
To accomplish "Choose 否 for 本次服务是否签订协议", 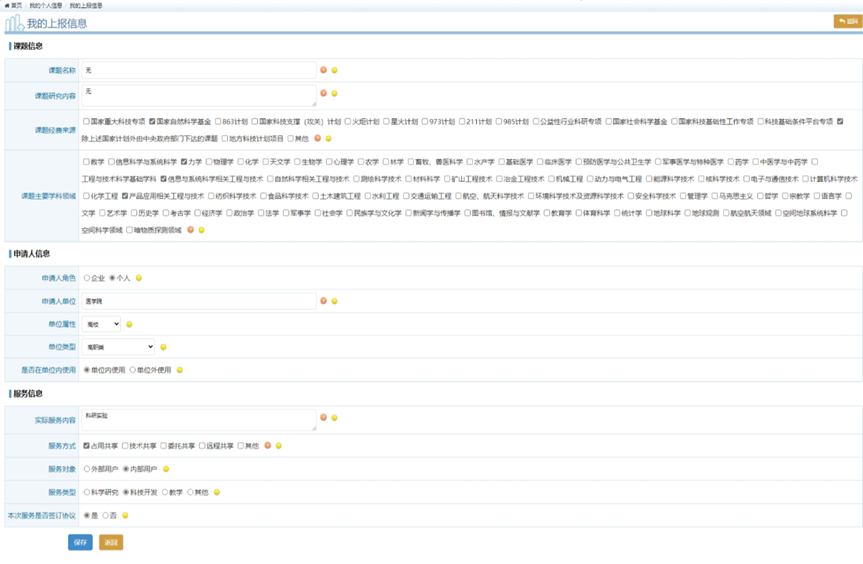I will tap(106, 516).
